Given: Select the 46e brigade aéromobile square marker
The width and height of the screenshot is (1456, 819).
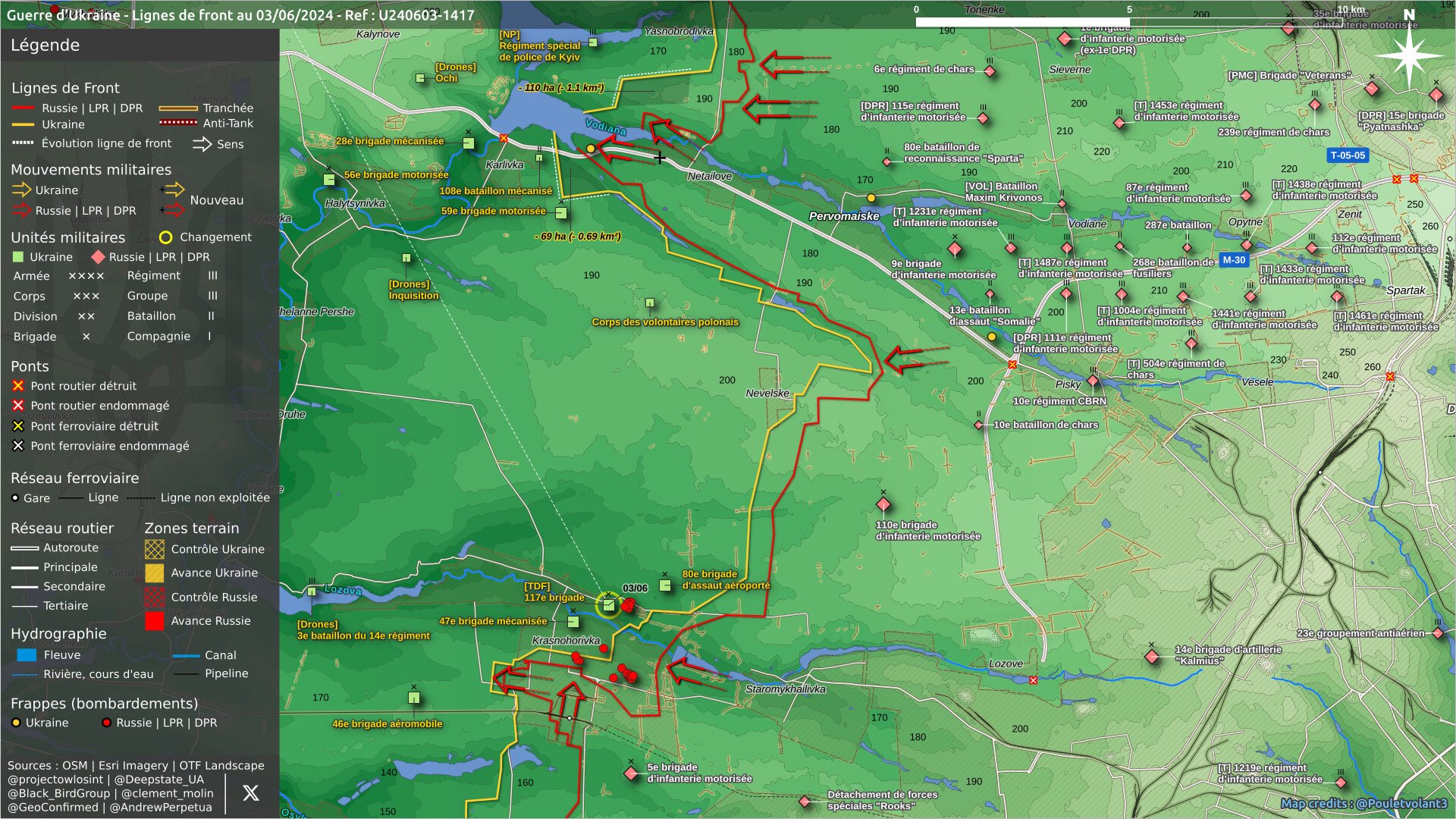Looking at the screenshot, I should point(414,698).
